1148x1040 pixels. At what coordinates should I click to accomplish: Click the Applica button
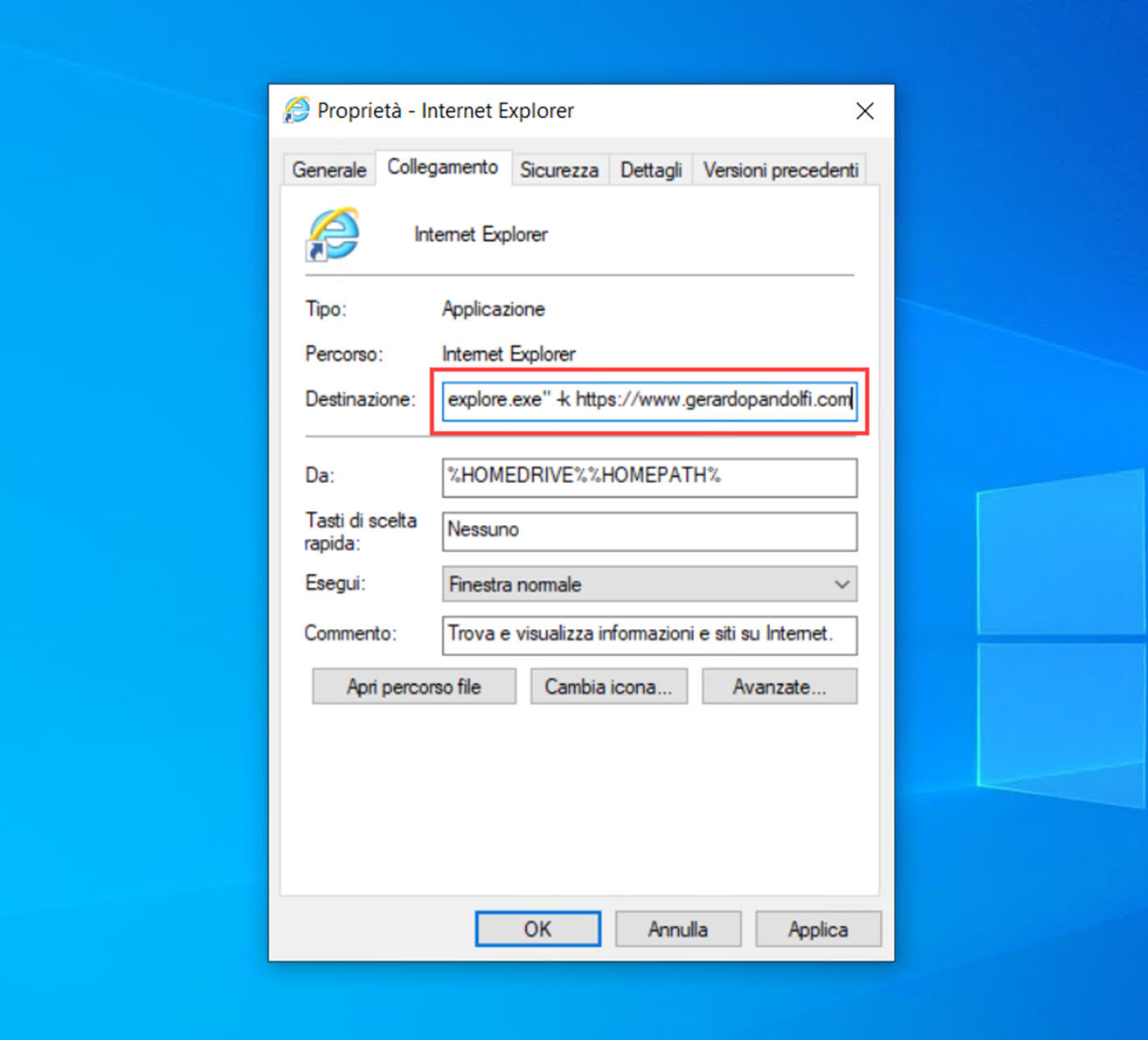[x=818, y=929]
